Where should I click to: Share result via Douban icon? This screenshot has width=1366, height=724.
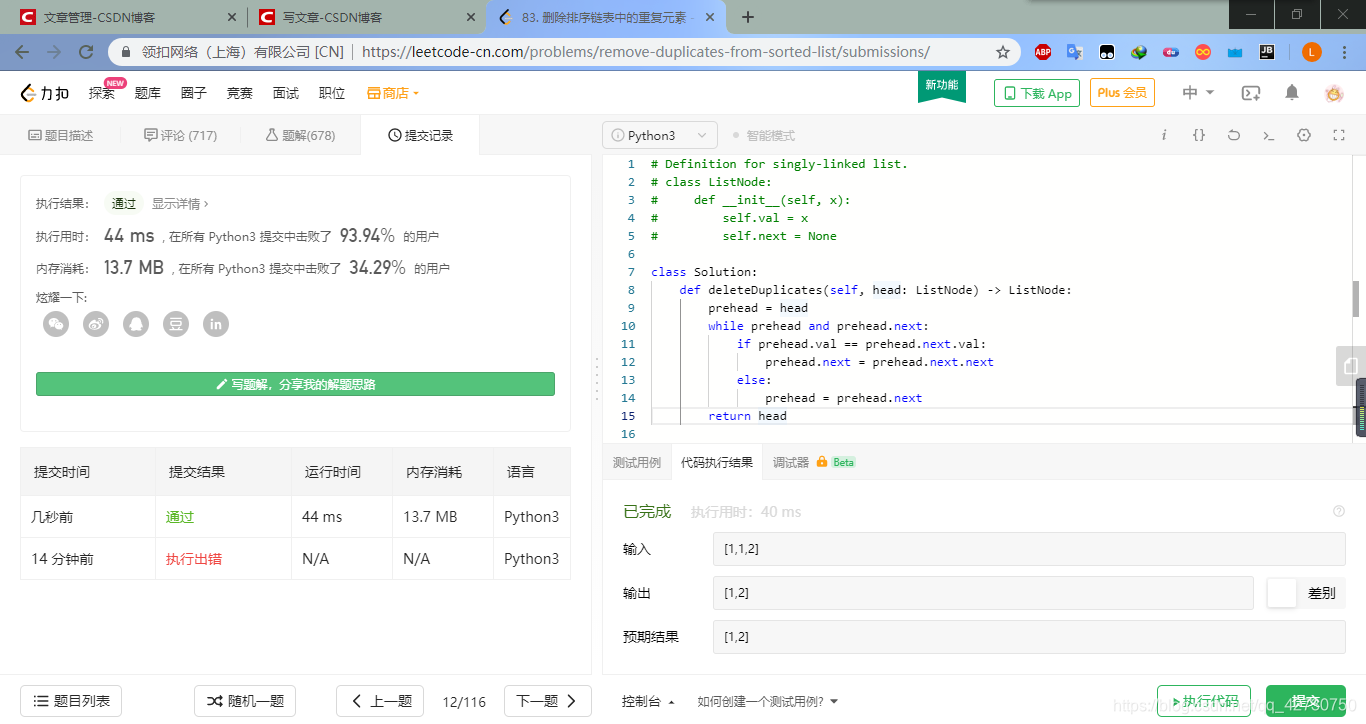coord(176,324)
